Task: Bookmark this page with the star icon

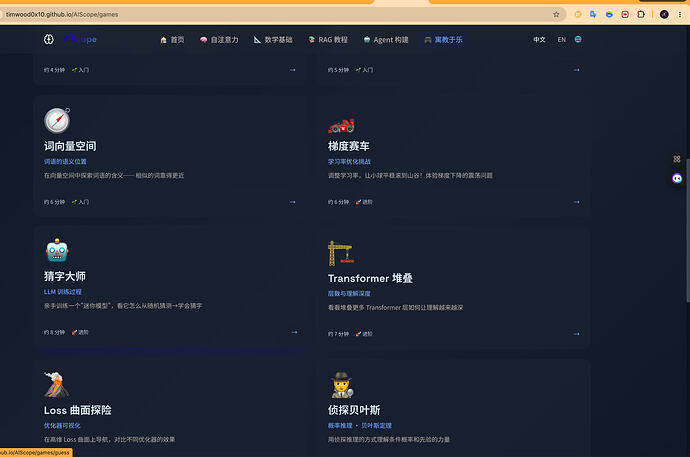Action: coord(556,15)
